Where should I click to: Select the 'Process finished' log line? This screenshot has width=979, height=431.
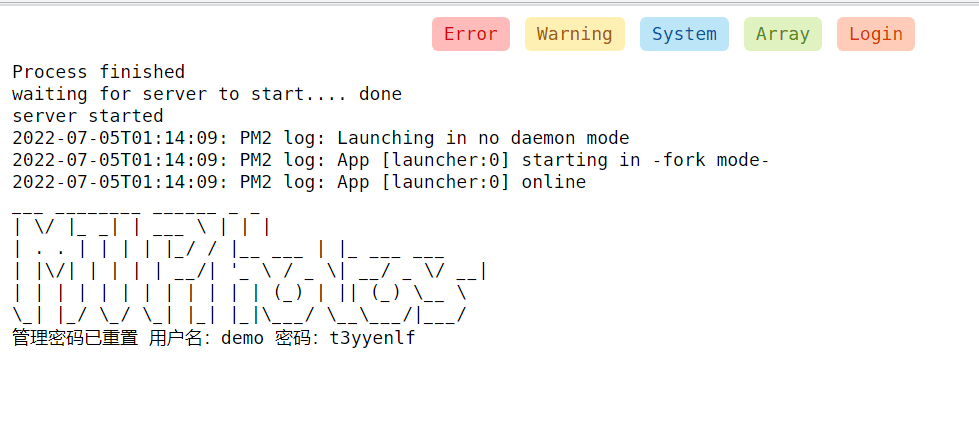(x=99, y=72)
